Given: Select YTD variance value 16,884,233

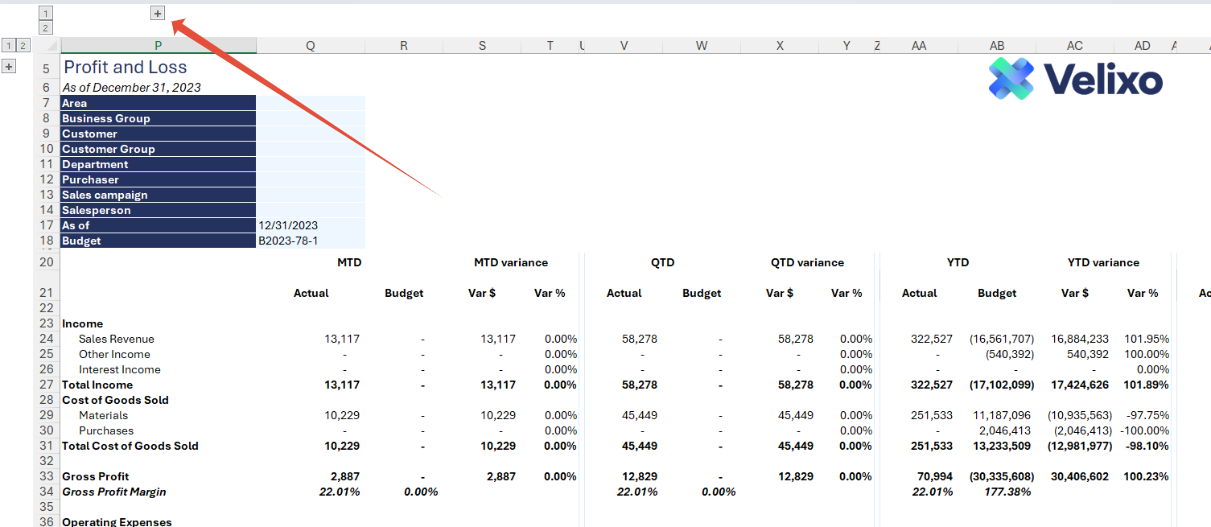Looking at the screenshot, I should click(1078, 339).
